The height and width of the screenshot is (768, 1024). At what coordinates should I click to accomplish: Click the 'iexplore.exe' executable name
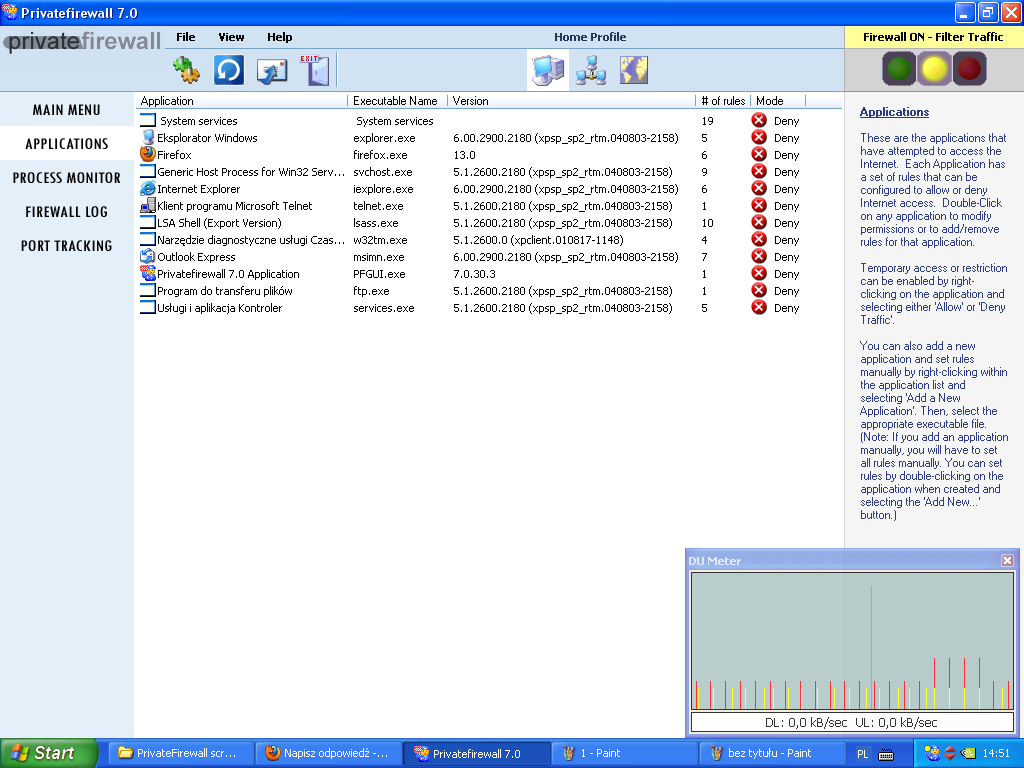(383, 189)
